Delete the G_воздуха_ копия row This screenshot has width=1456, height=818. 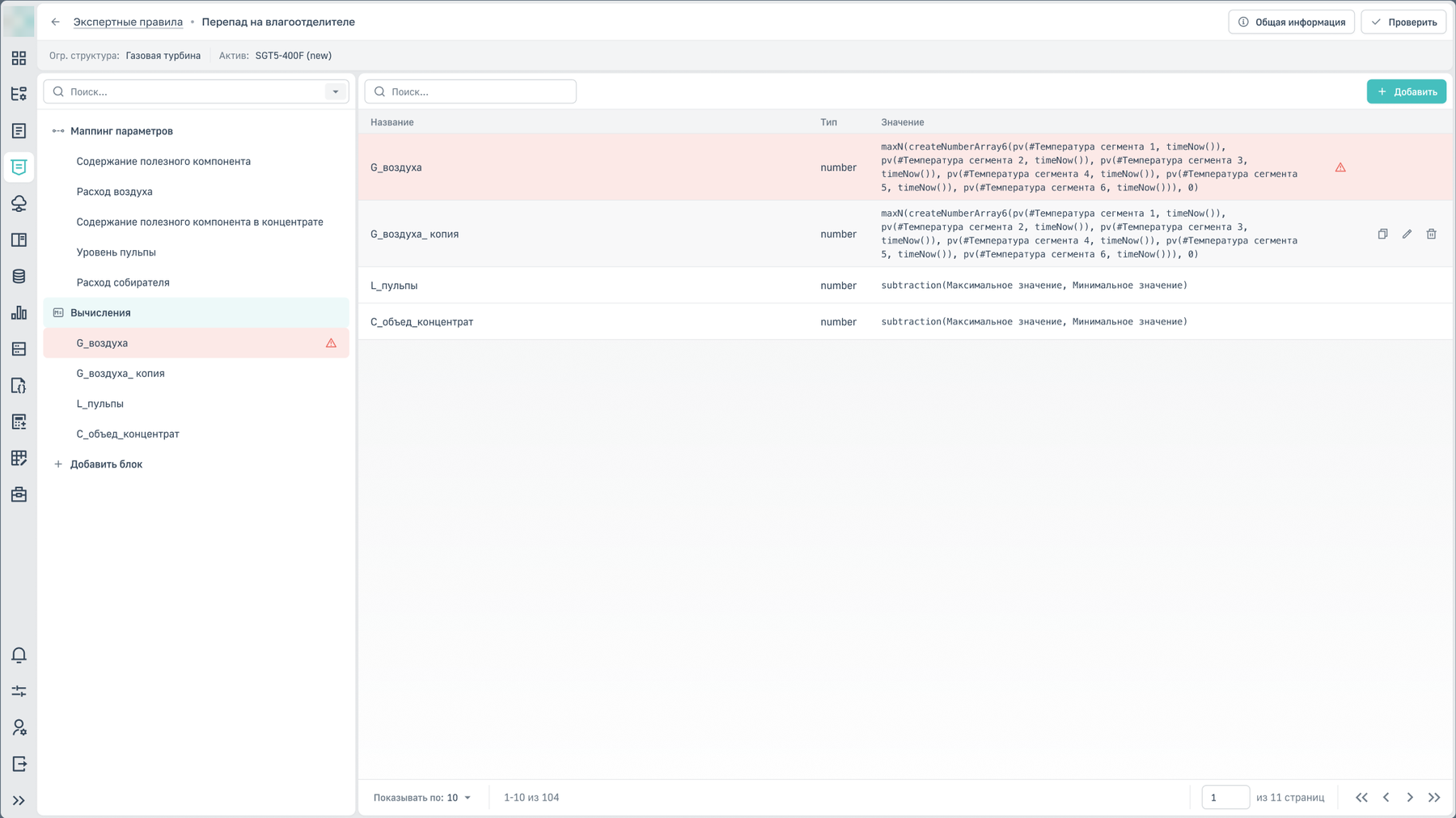pos(1431,234)
